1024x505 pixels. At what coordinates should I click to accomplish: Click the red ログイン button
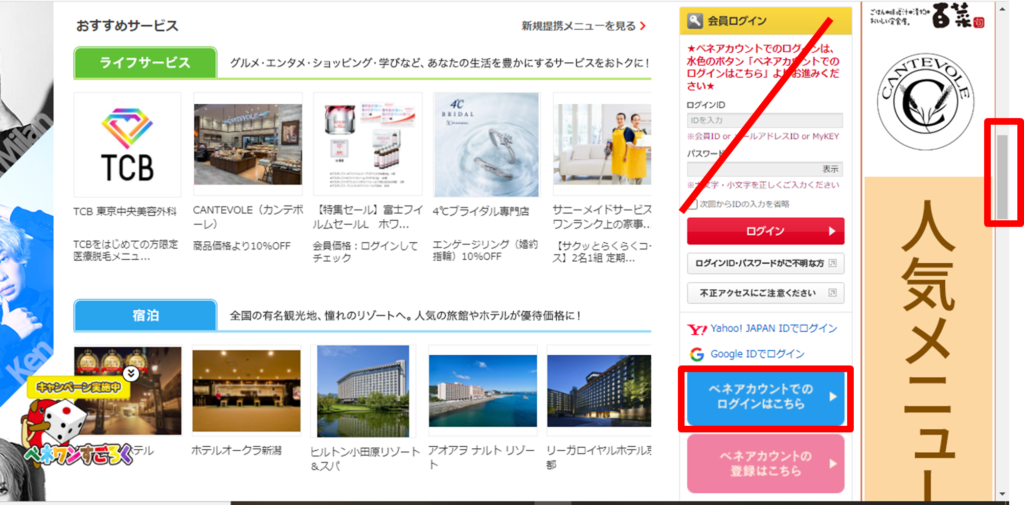click(765, 231)
